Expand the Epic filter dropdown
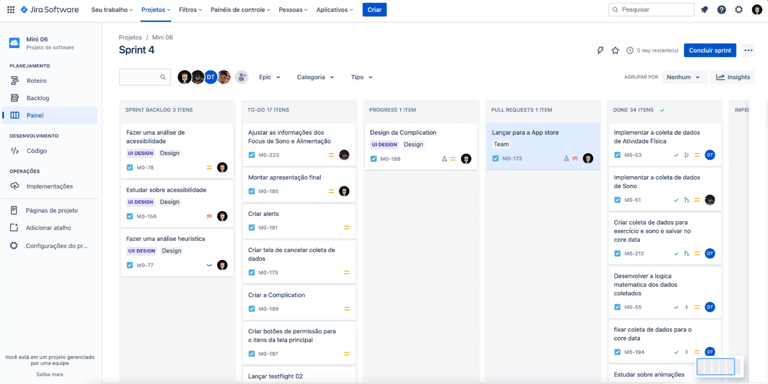Screen dimensions: 768x384 (269, 77)
